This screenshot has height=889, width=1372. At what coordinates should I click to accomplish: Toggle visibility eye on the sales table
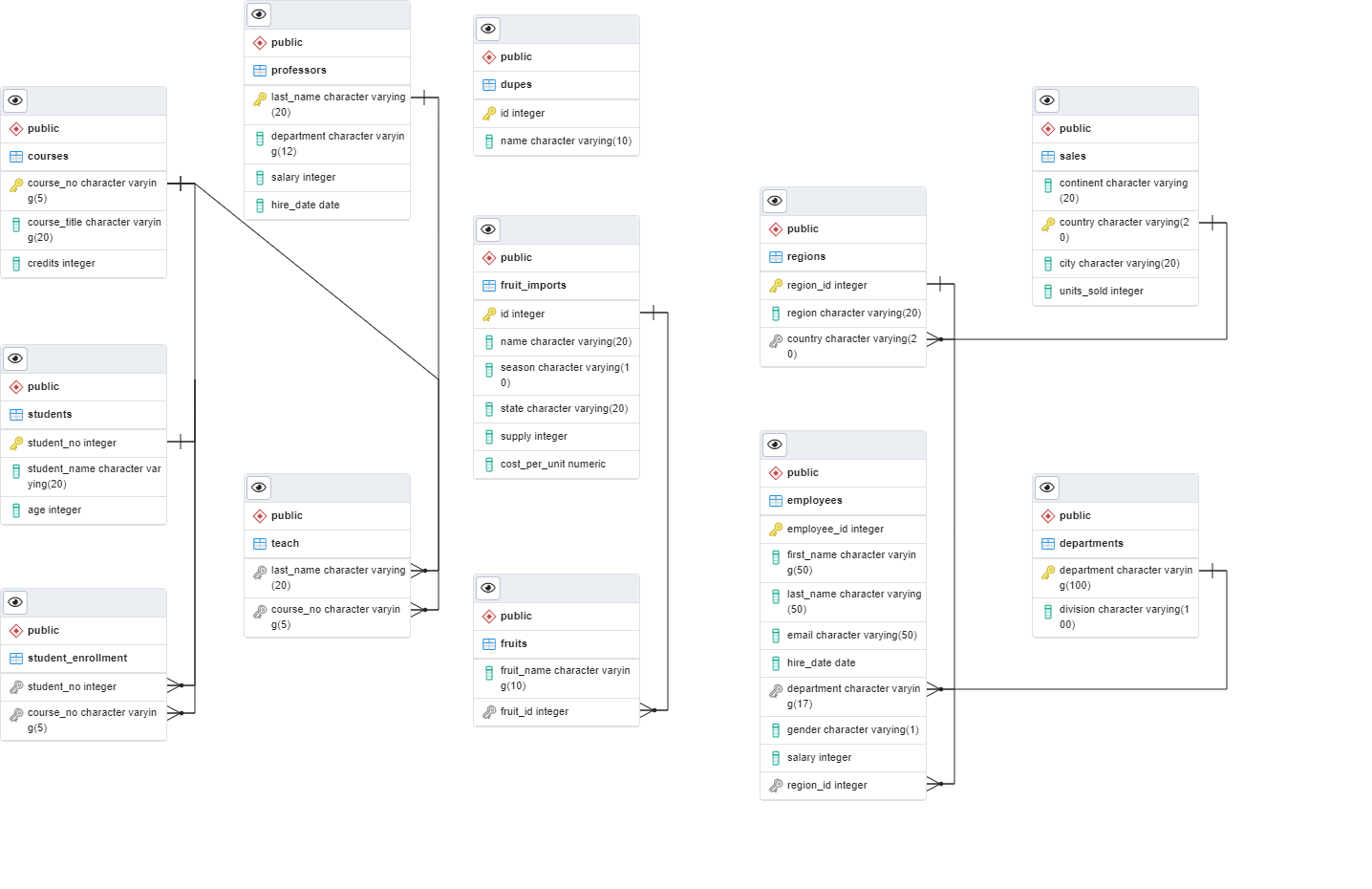click(1046, 100)
